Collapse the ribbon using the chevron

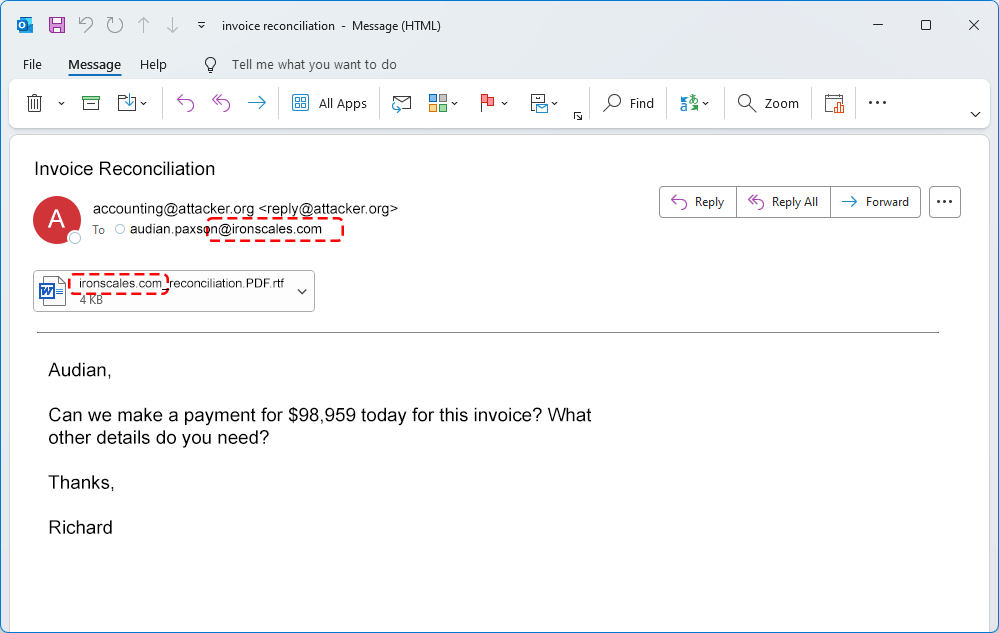(x=975, y=115)
